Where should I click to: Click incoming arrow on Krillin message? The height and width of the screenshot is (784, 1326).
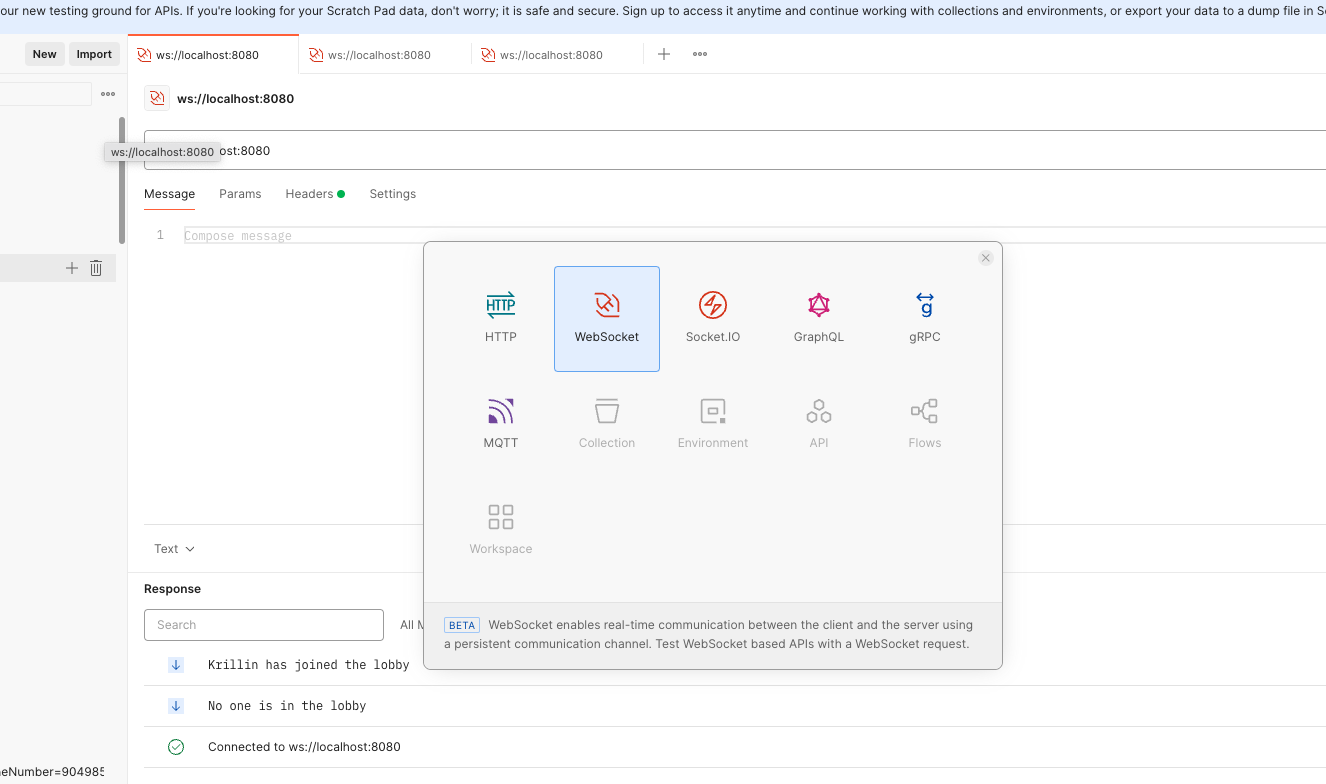176,665
